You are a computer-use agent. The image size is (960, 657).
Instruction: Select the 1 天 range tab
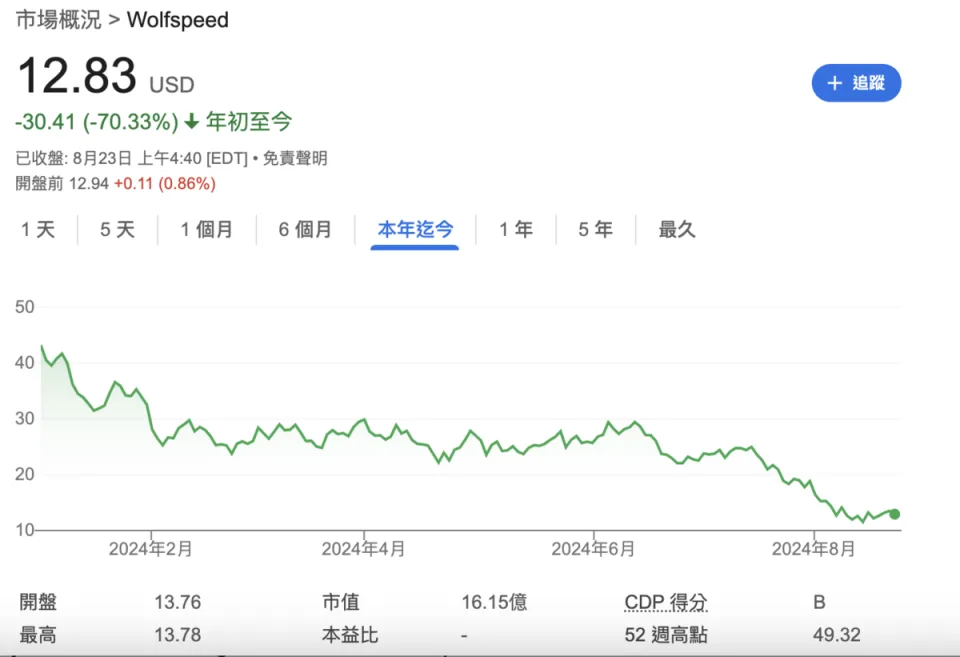tap(38, 230)
